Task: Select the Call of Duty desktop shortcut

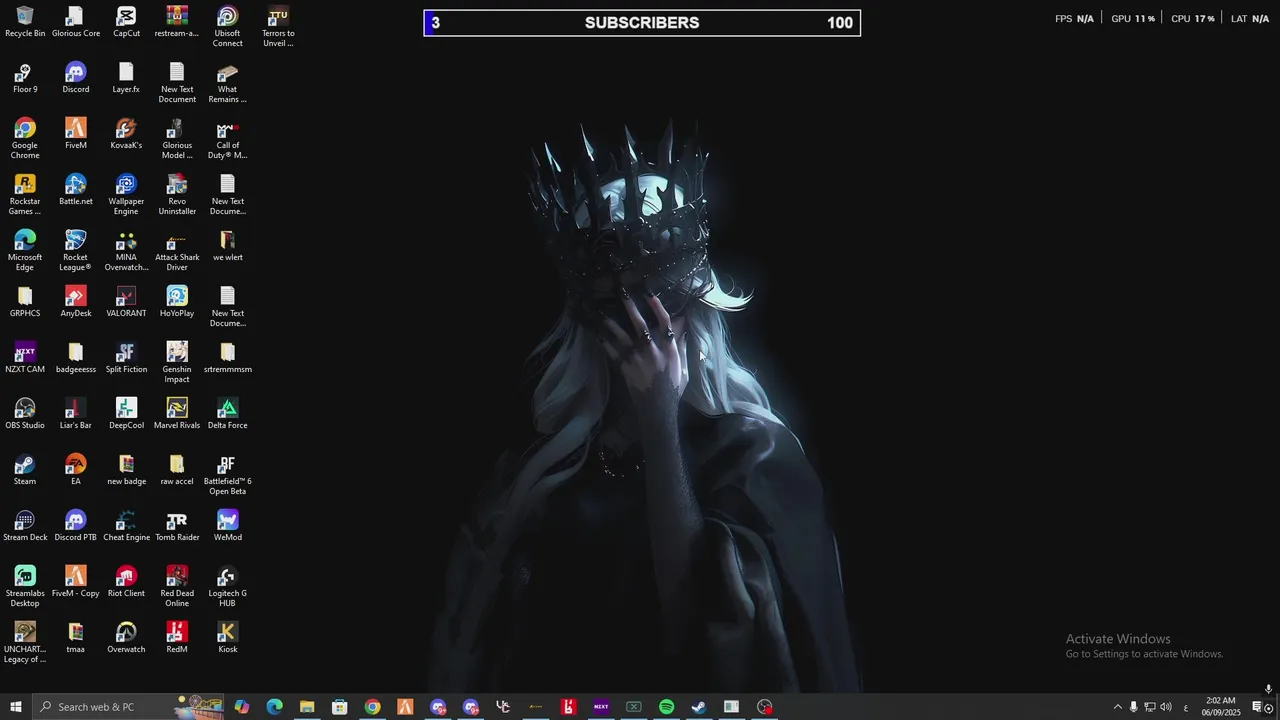Action: pos(227,139)
